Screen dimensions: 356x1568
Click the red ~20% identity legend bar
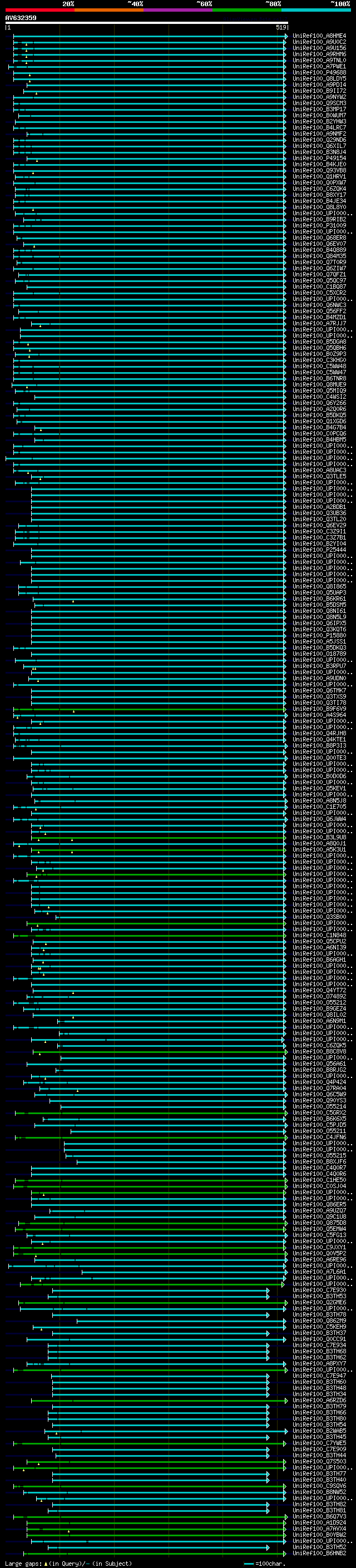point(39,10)
